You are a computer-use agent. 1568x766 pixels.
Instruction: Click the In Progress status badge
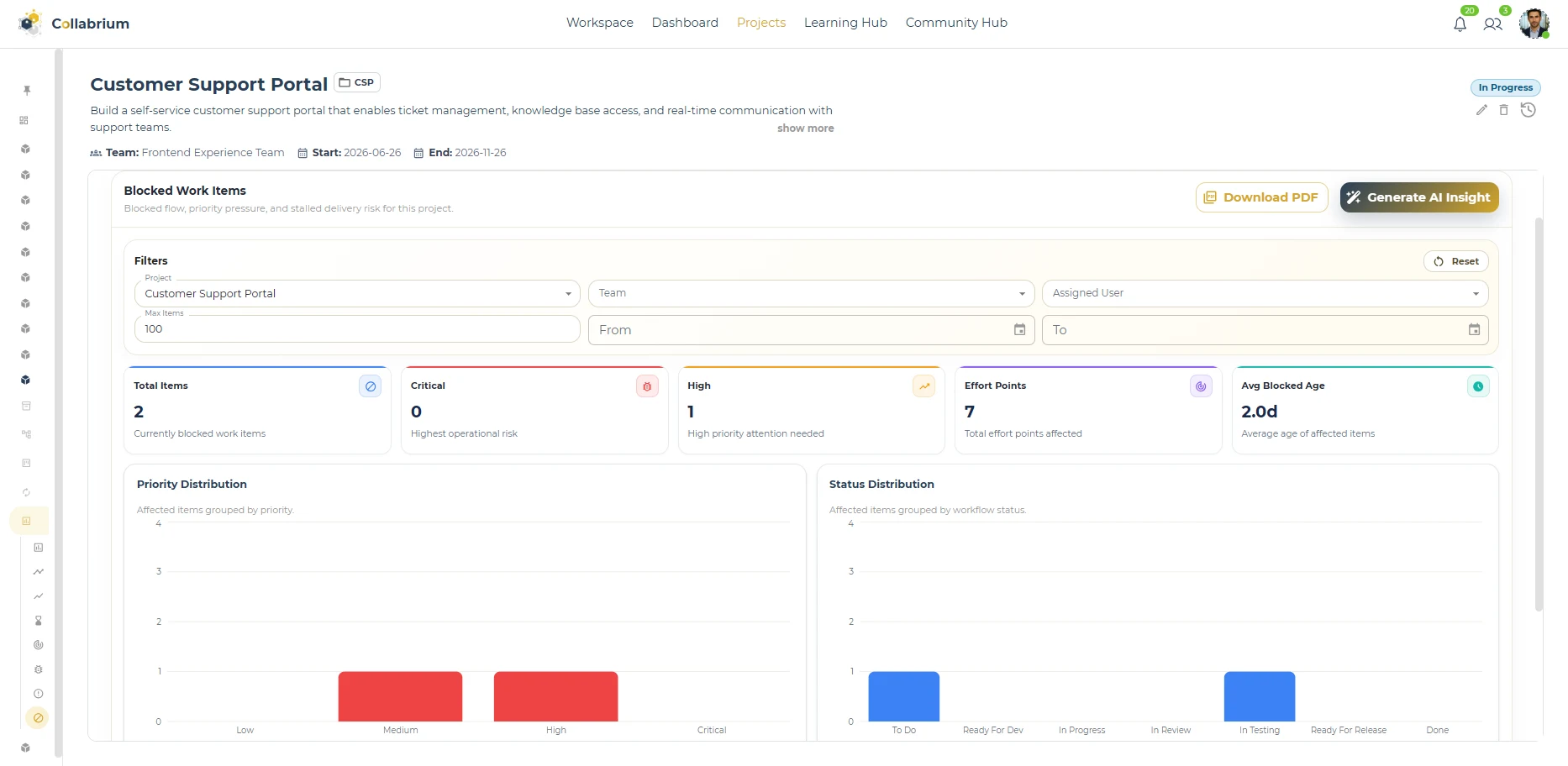pos(1505,87)
